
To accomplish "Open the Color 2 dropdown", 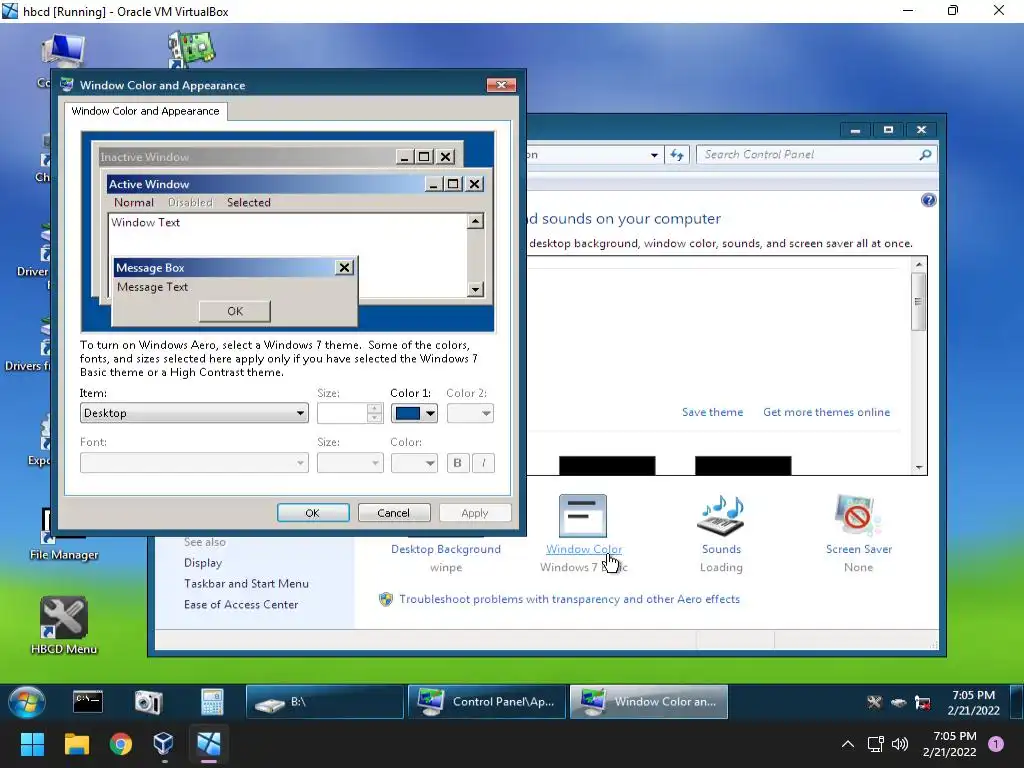I will pos(470,413).
